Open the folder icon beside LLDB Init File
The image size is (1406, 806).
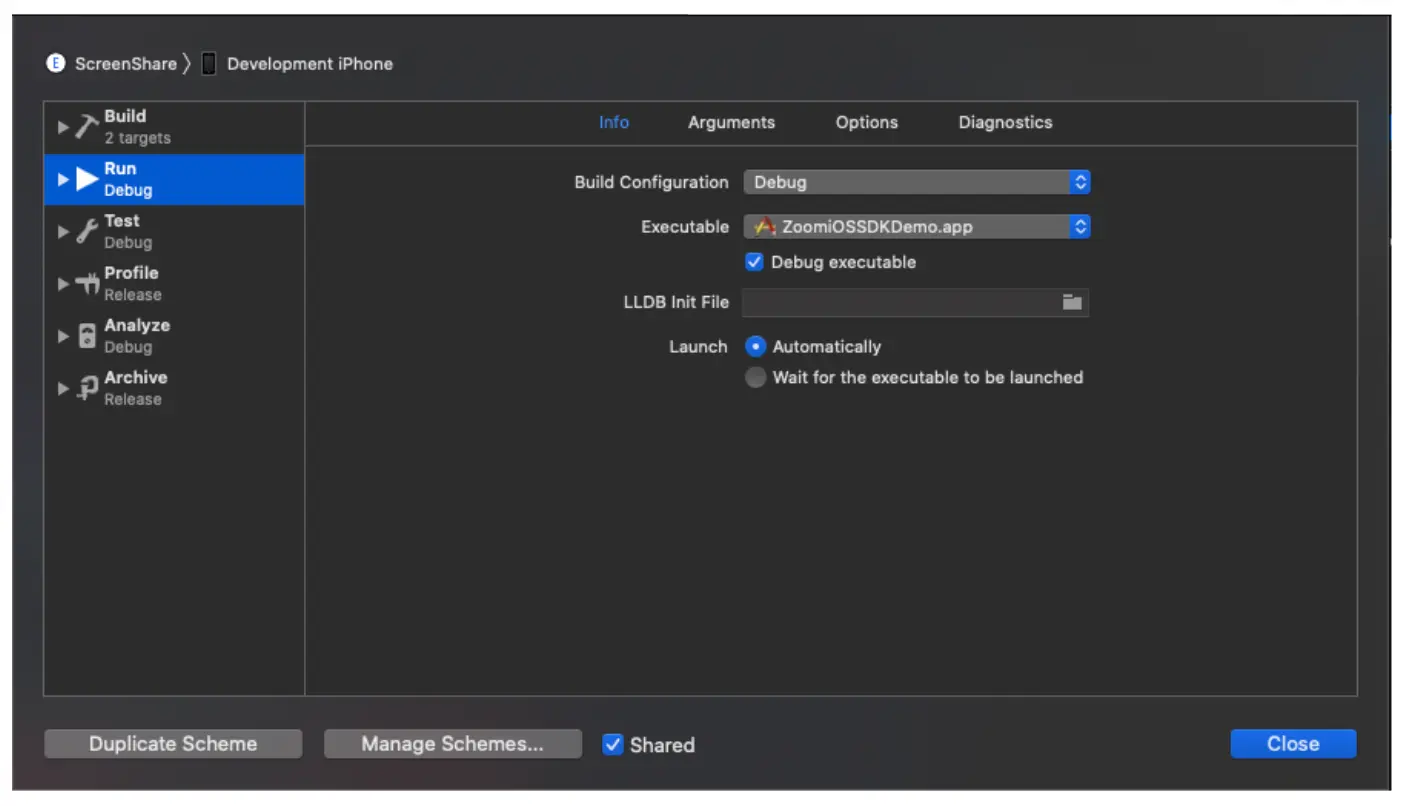click(1071, 302)
